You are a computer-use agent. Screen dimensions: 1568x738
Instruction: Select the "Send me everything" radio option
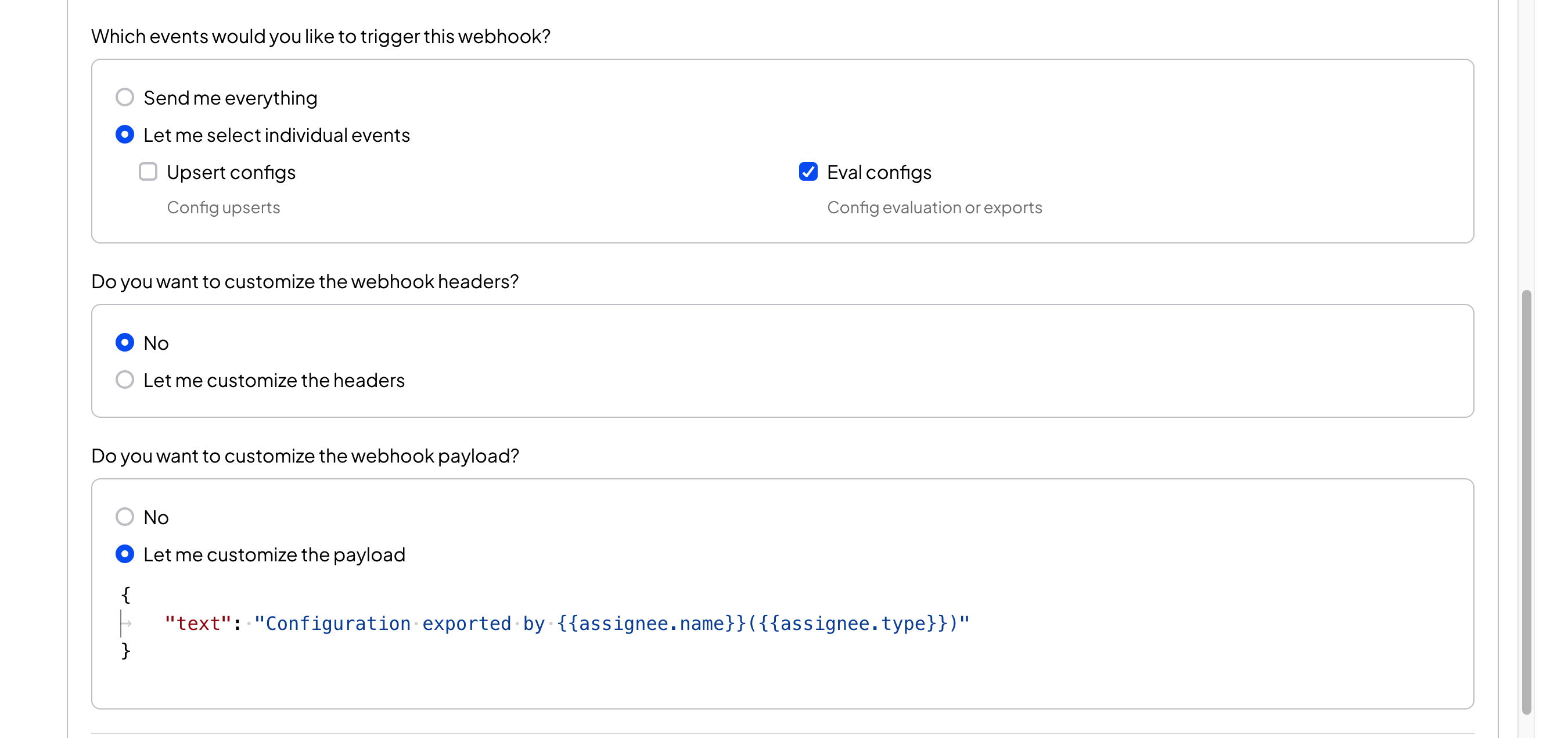point(125,98)
